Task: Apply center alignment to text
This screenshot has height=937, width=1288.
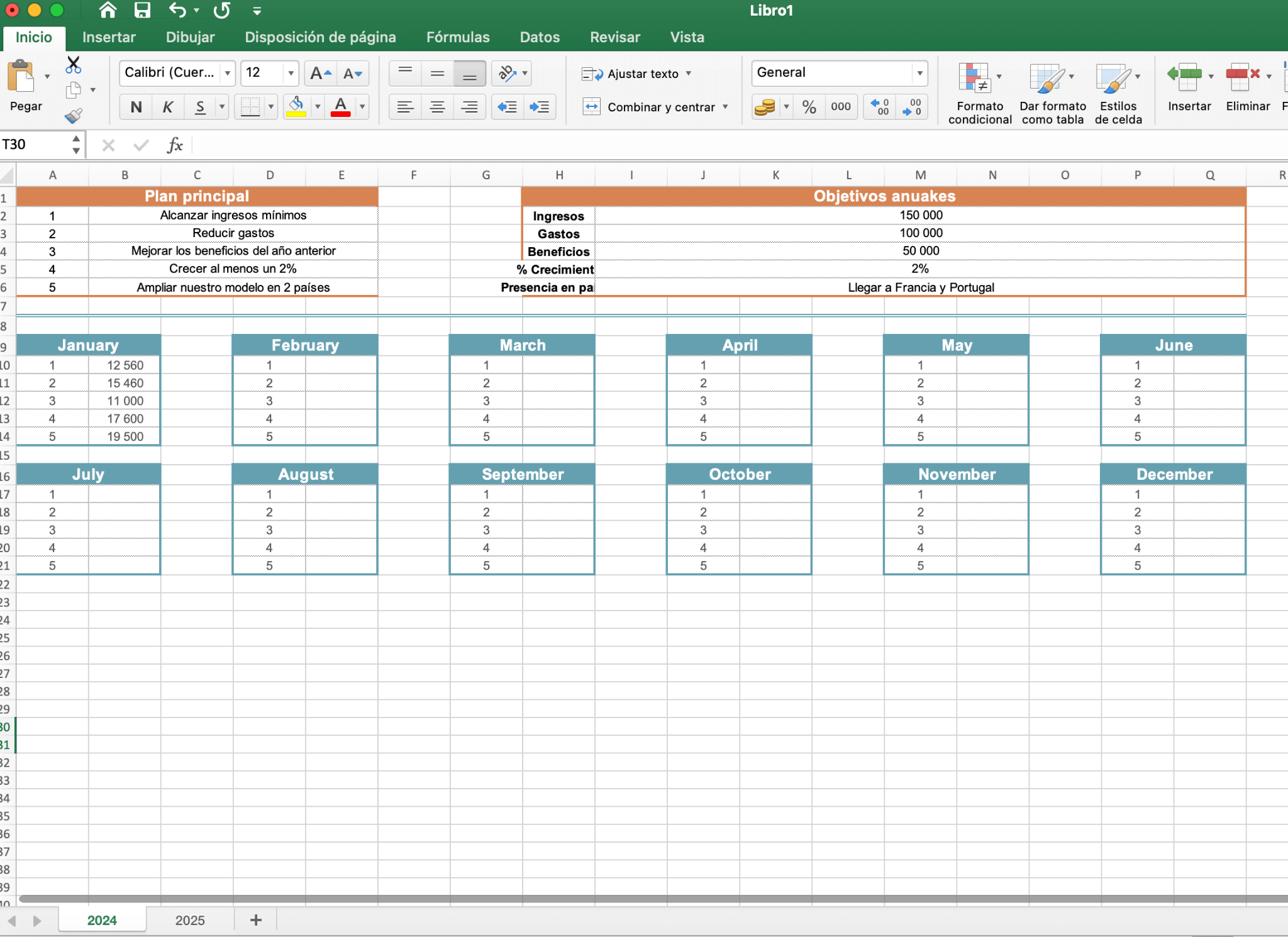Action: pyautogui.click(x=437, y=106)
